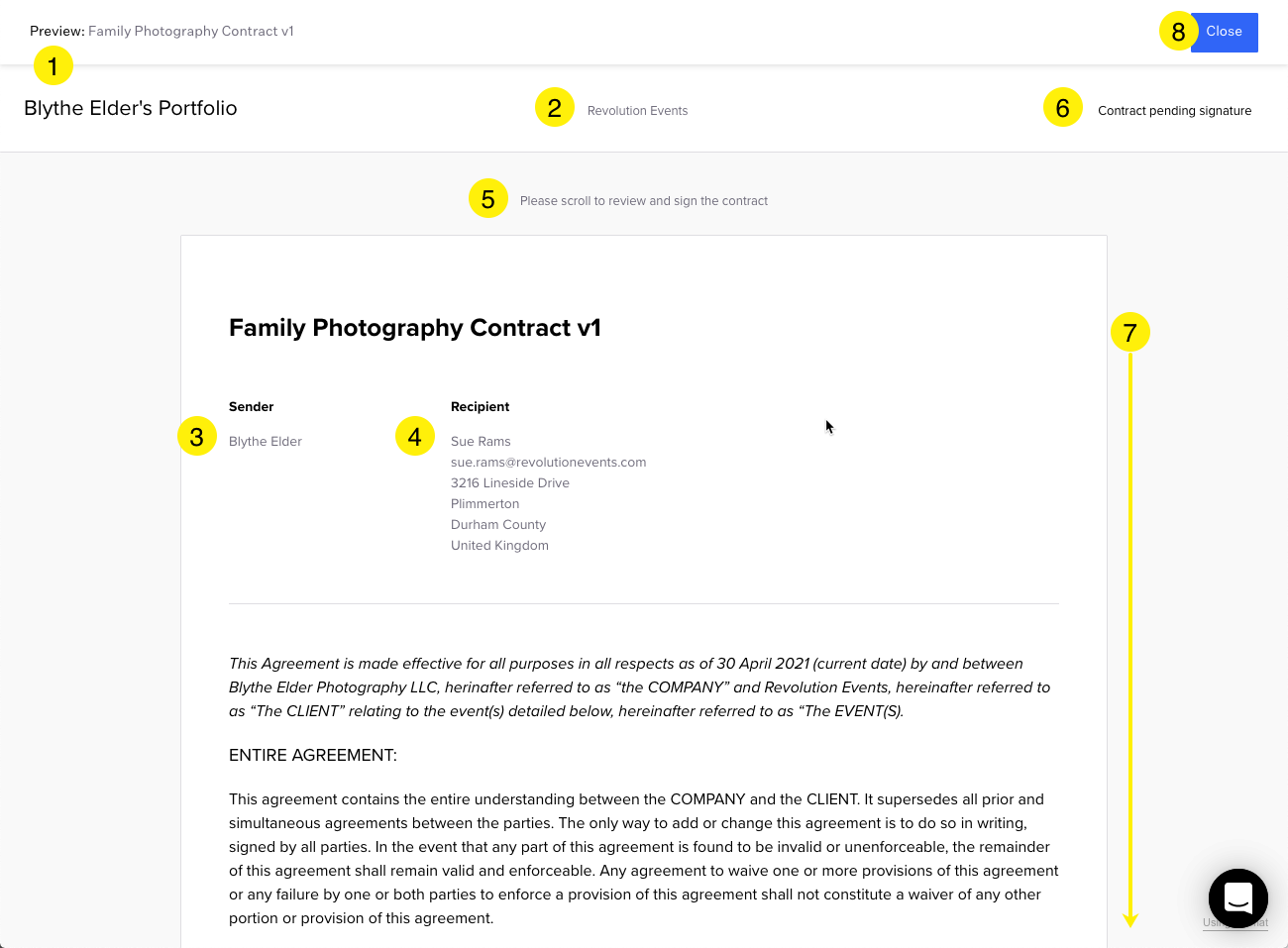Open the chat widget icon
Viewport: 1288px width, 948px height.
pos(1237,898)
